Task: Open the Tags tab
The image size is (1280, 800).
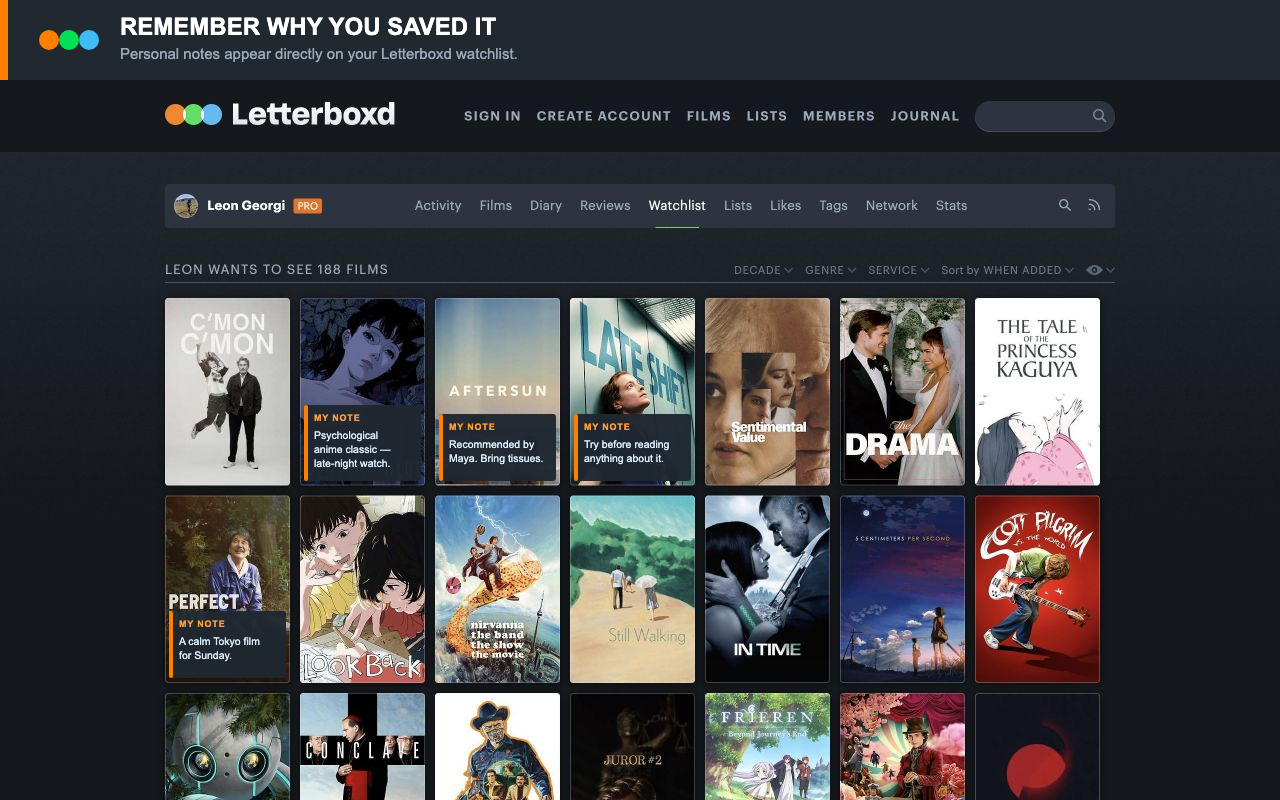Action: pyautogui.click(x=833, y=205)
